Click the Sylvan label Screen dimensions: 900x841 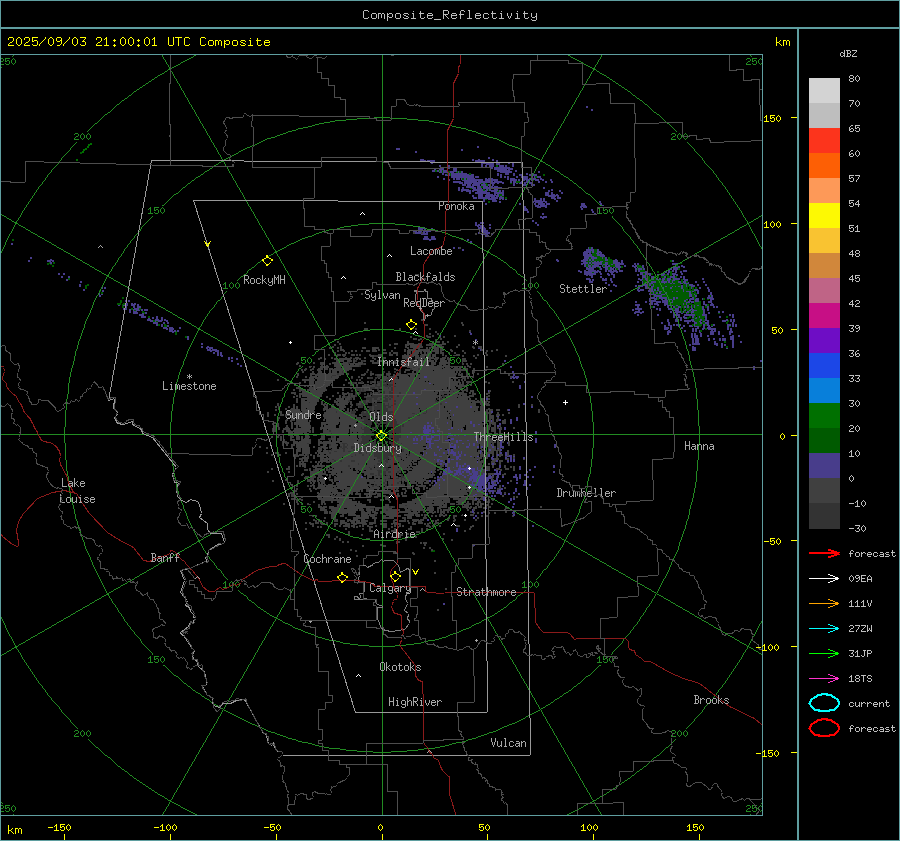(x=382, y=295)
